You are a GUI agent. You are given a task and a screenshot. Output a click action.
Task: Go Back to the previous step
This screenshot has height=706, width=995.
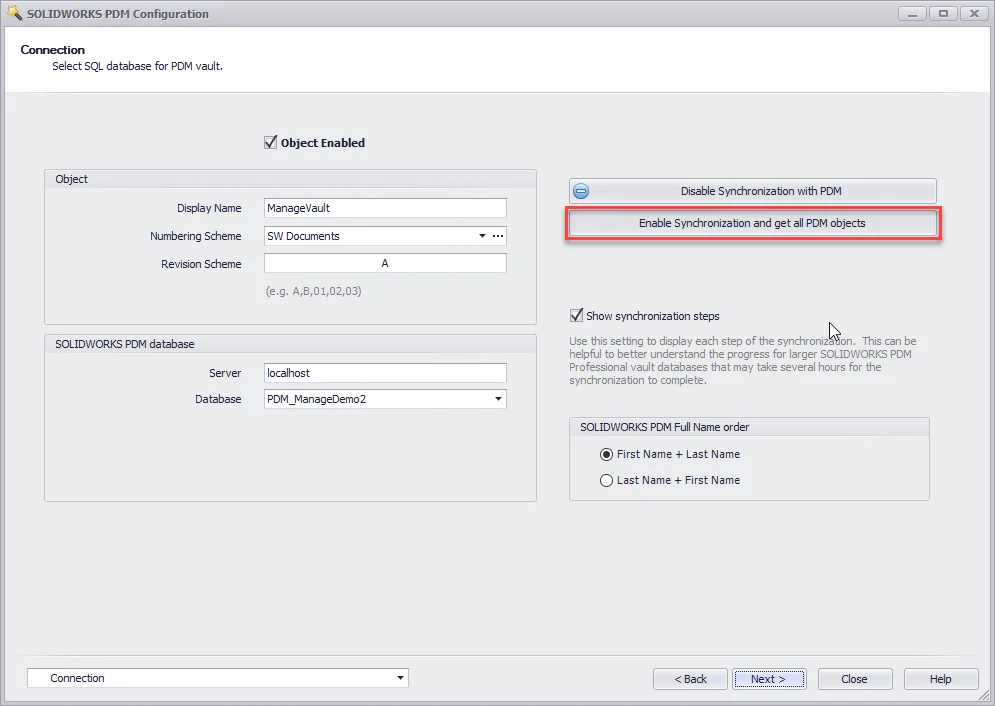690,679
